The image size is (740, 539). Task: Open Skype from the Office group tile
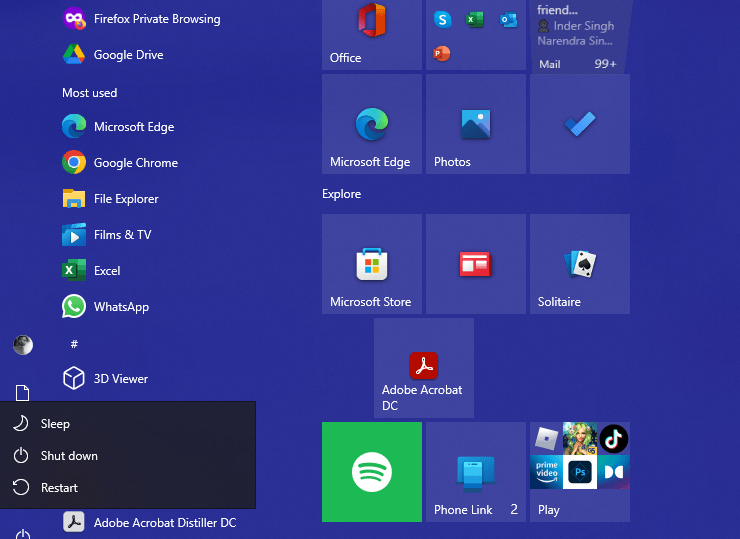442,19
